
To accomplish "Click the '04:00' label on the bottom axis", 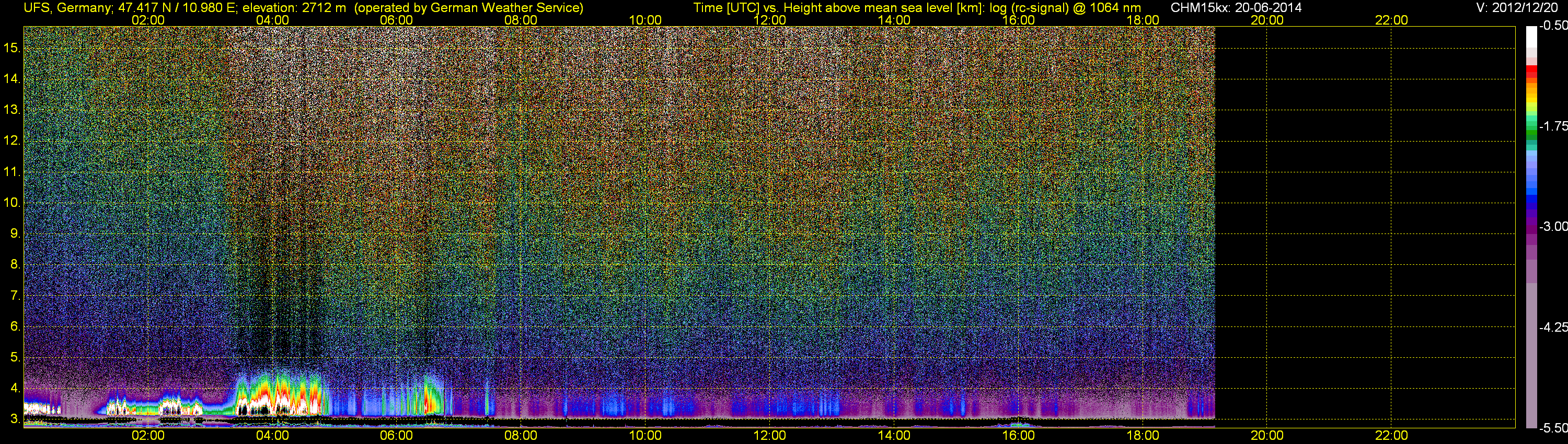I will click(272, 436).
